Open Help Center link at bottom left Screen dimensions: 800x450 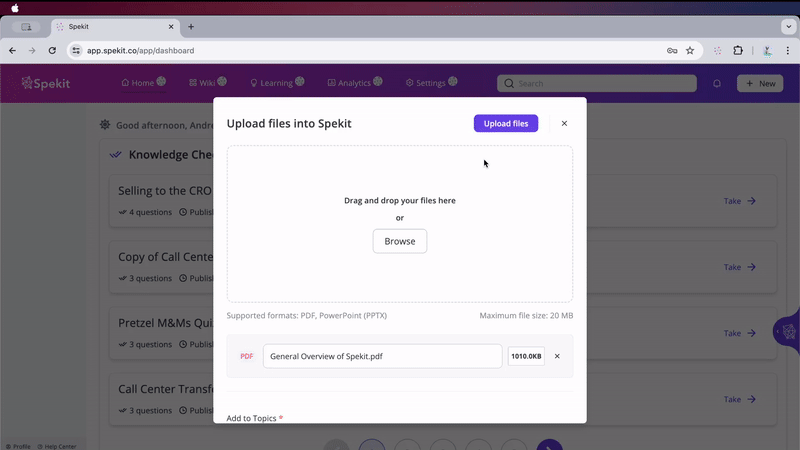coord(57,446)
